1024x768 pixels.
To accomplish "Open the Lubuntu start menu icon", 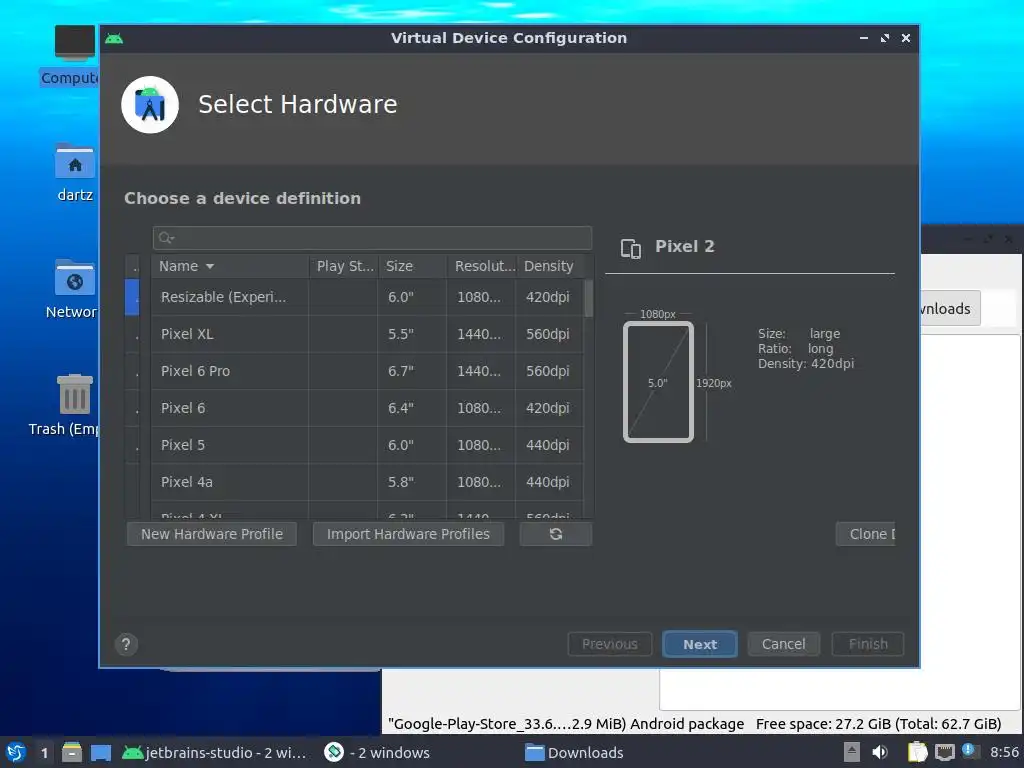I will tap(16, 752).
